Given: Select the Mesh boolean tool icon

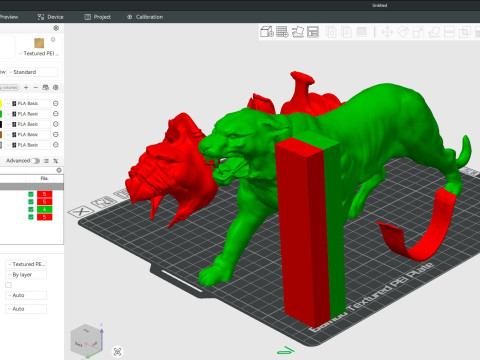Looking at the screenshot, I should coord(464,32).
